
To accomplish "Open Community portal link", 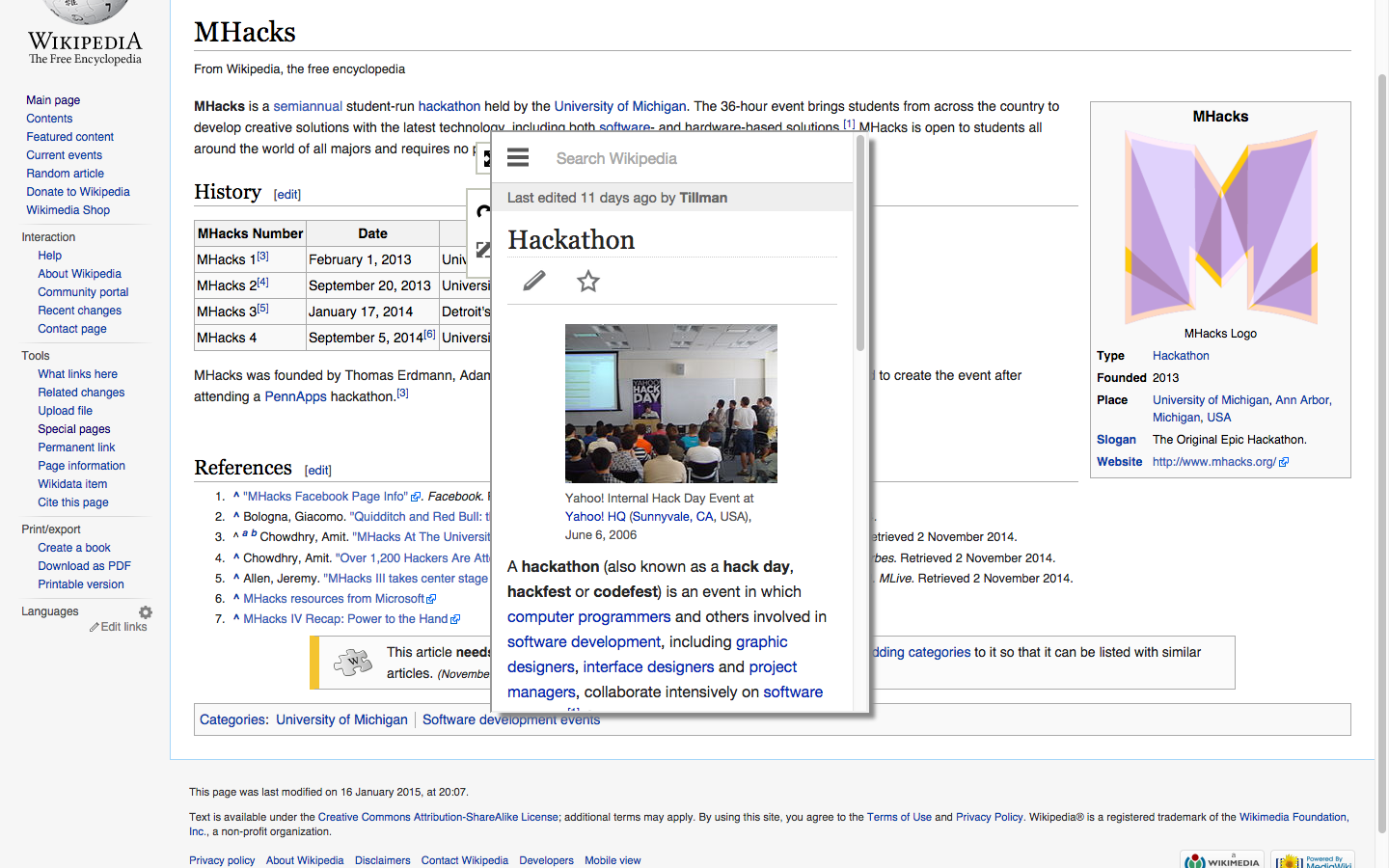I will 83,292.
